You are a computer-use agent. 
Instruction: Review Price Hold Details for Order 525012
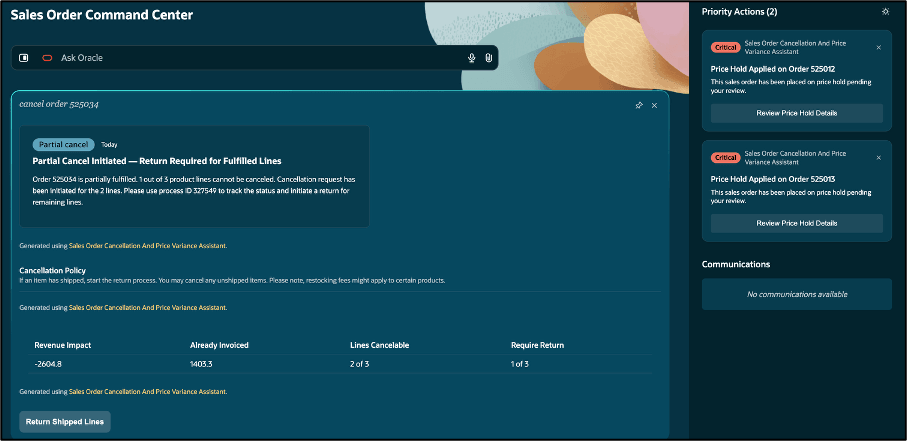click(x=797, y=113)
